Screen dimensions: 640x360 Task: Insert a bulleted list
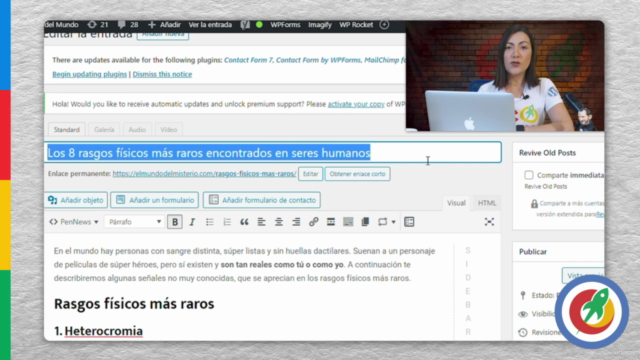pos(209,222)
